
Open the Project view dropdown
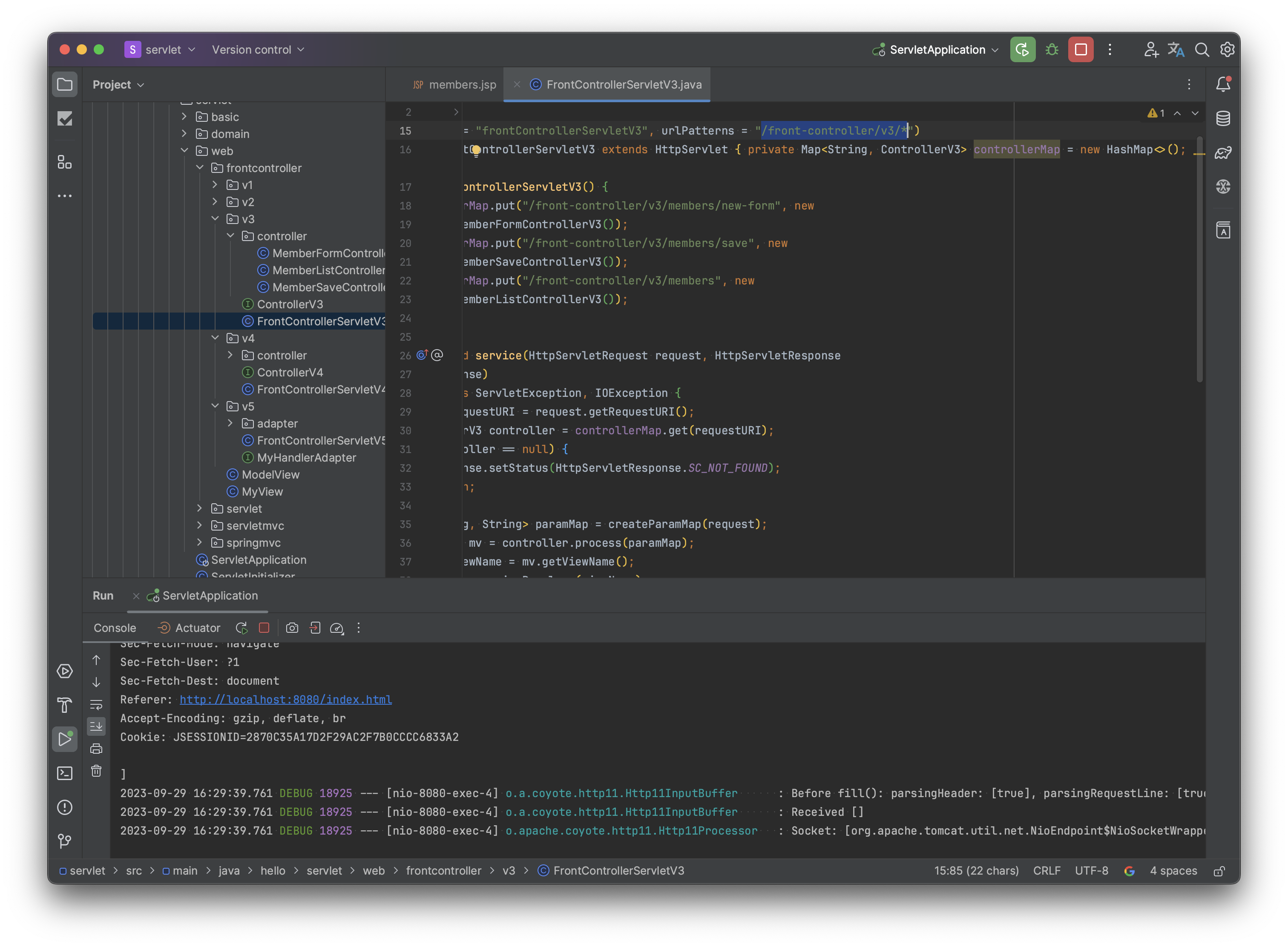coord(118,85)
